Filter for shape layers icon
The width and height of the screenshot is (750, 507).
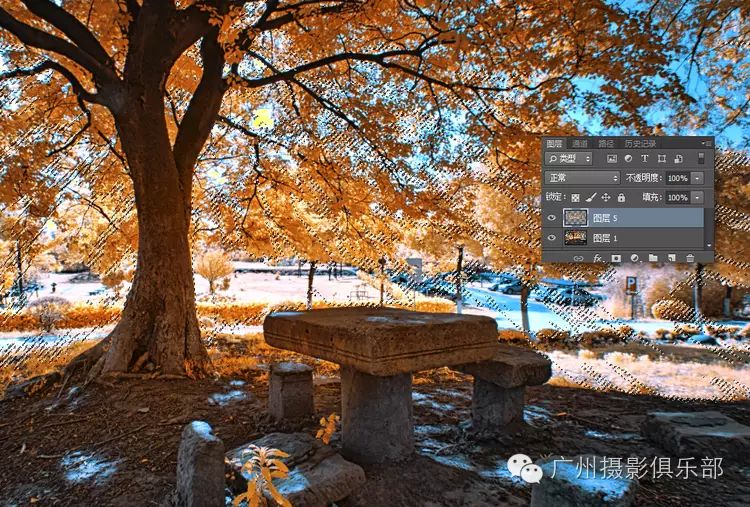click(x=662, y=159)
